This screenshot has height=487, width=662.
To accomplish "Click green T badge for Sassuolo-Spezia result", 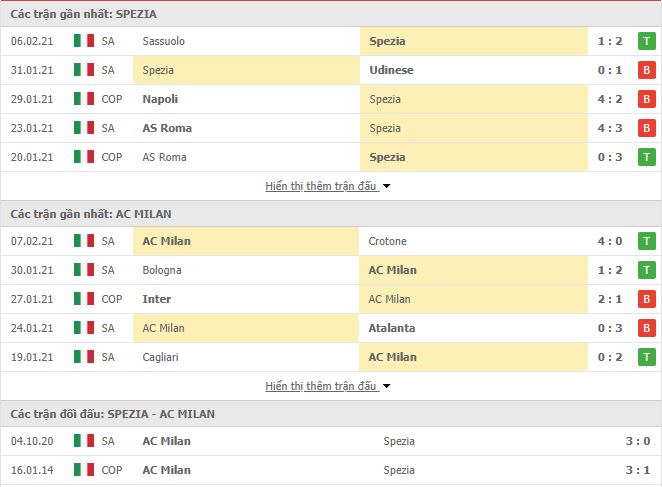I will [646, 41].
